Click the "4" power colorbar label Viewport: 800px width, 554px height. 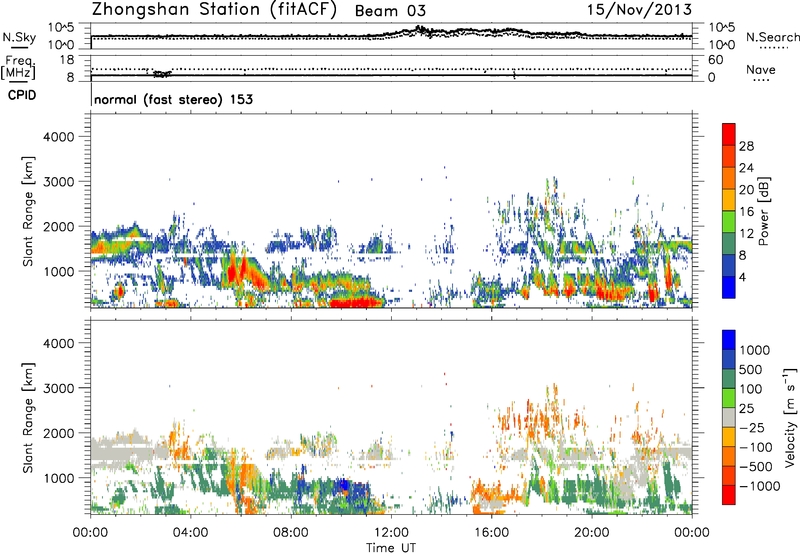[742, 277]
